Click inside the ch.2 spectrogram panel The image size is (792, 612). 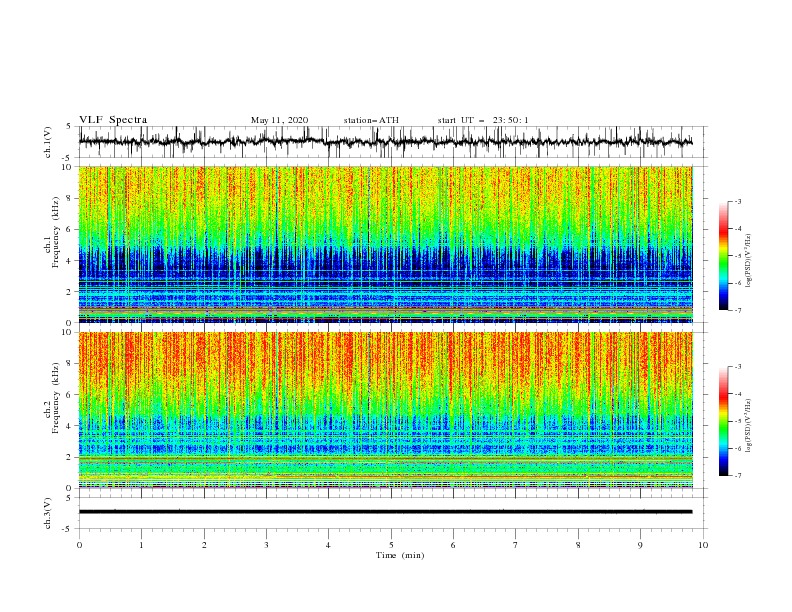tap(385, 410)
